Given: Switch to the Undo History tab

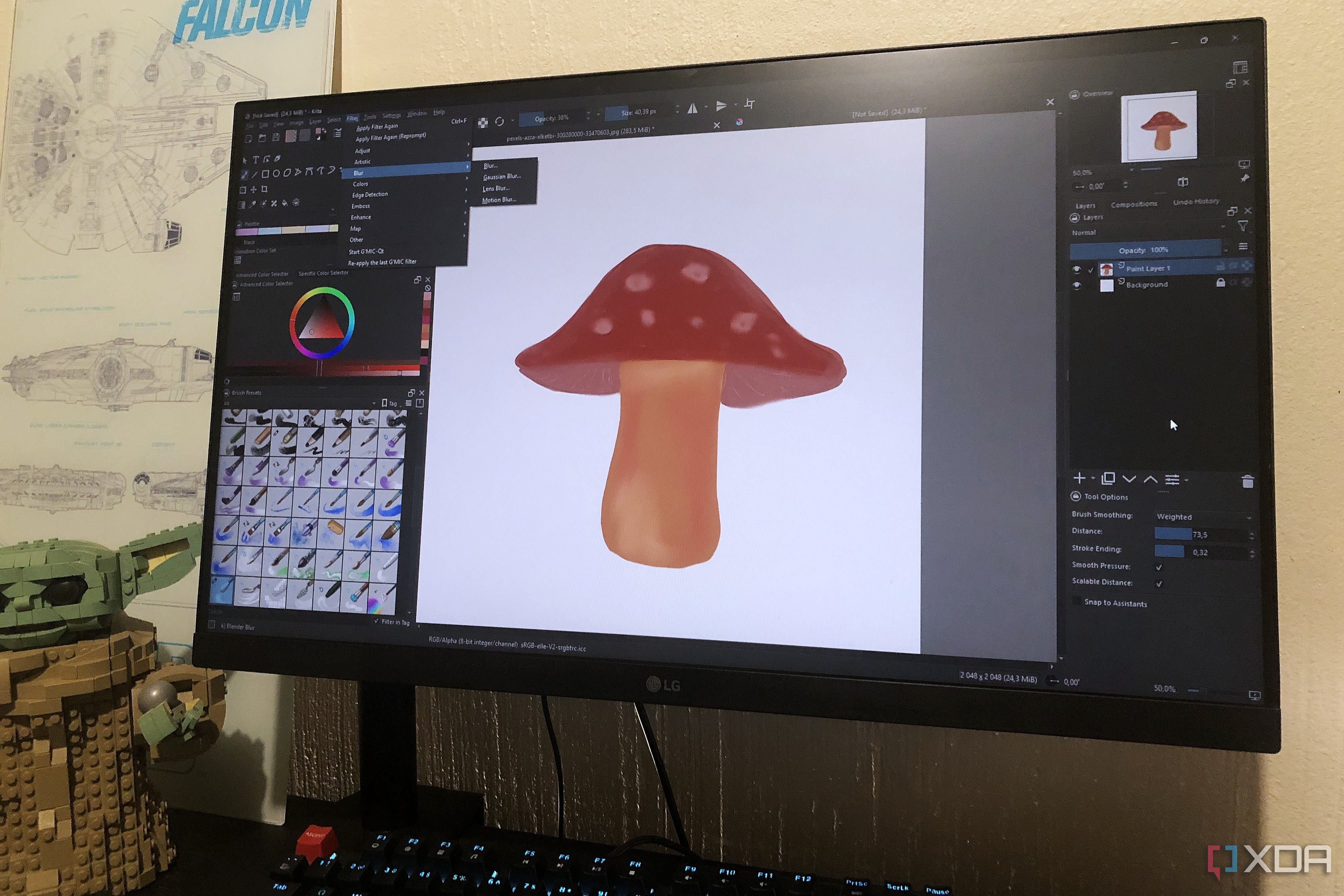Looking at the screenshot, I should click(x=1195, y=202).
